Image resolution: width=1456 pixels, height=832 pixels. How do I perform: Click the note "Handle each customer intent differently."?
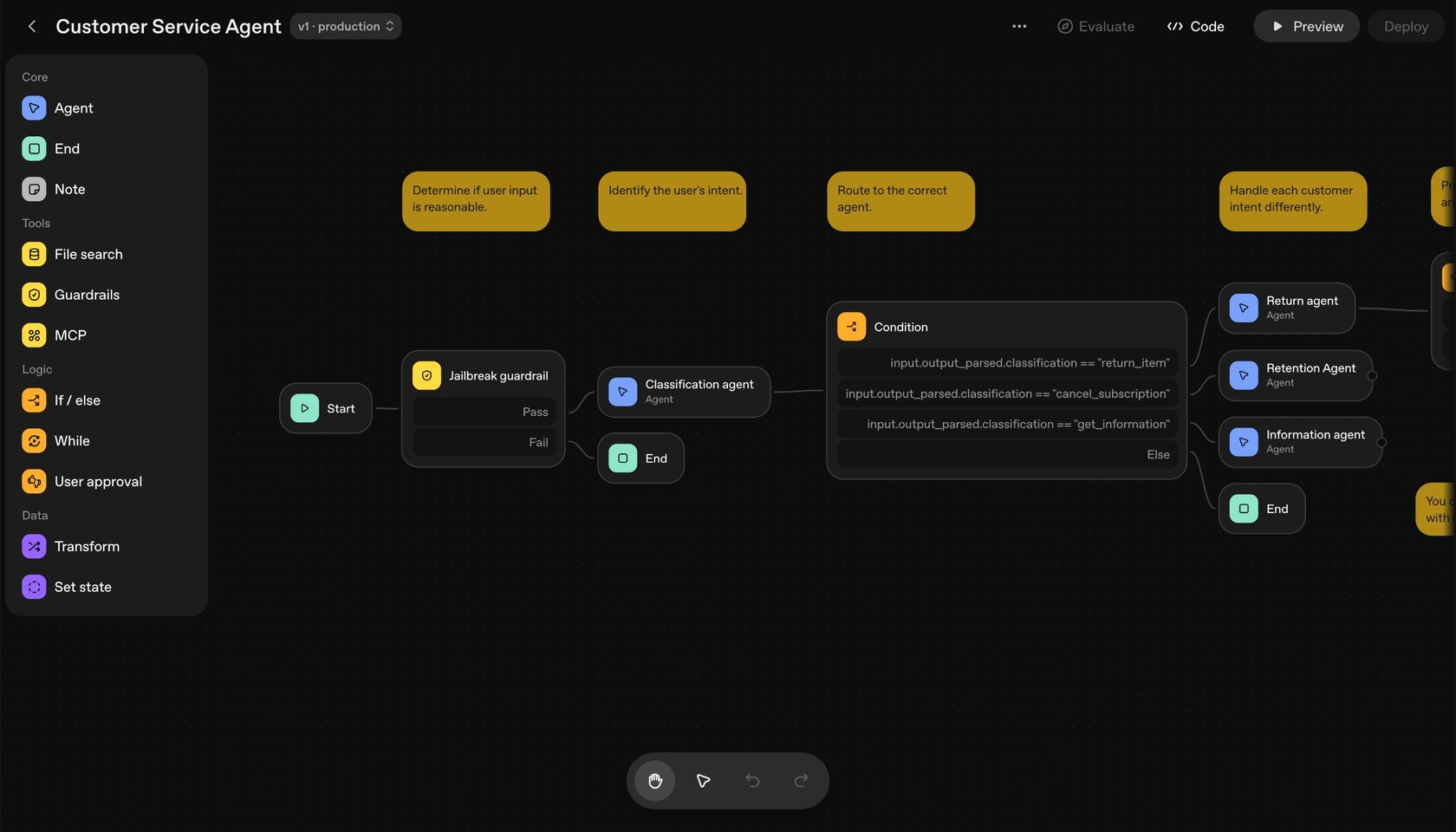pyautogui.click(x=1293, y=201)
